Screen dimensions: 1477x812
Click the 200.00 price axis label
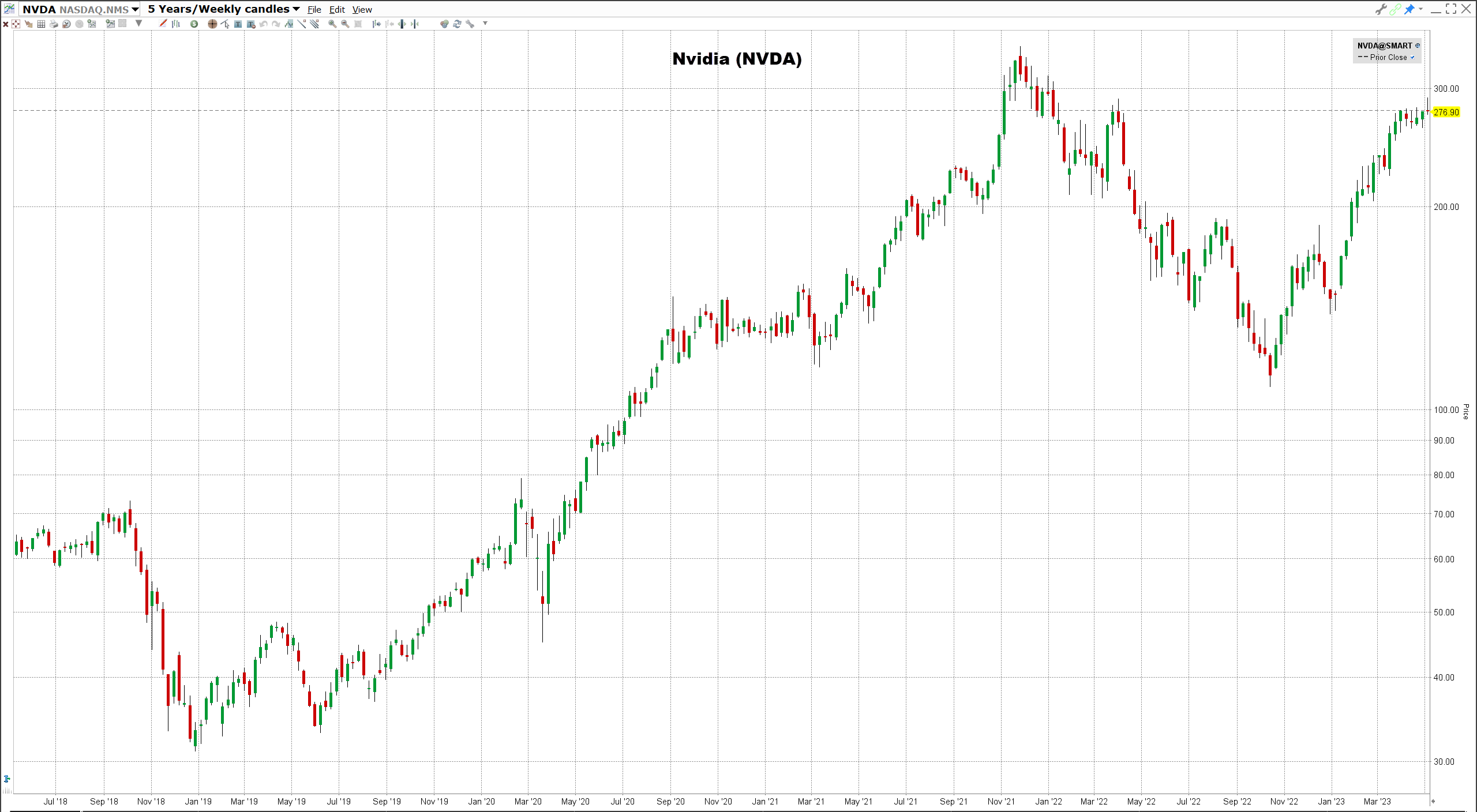(x=1446, y=206)
